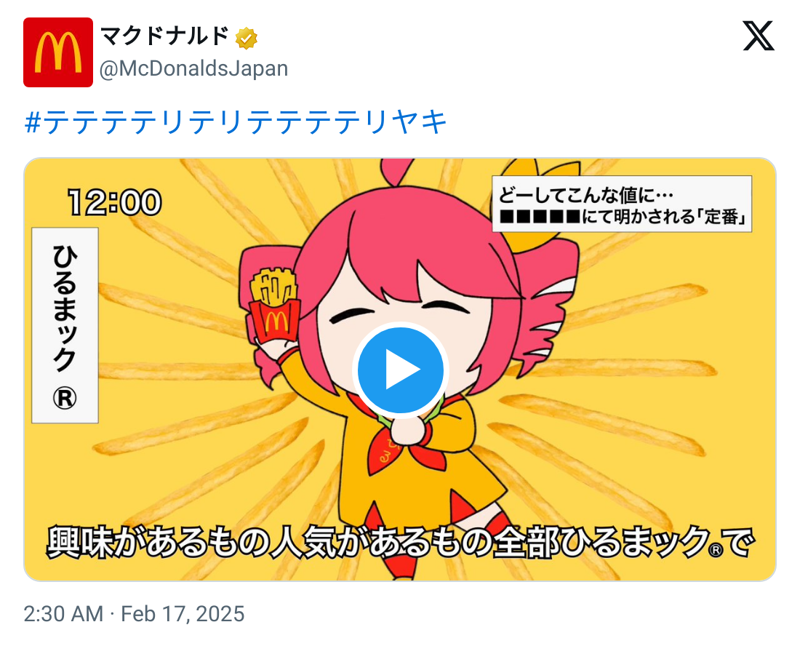Click the 12:00 clock text on the video
The width and height of the screenshot is (800, 646).
[115, 202]
